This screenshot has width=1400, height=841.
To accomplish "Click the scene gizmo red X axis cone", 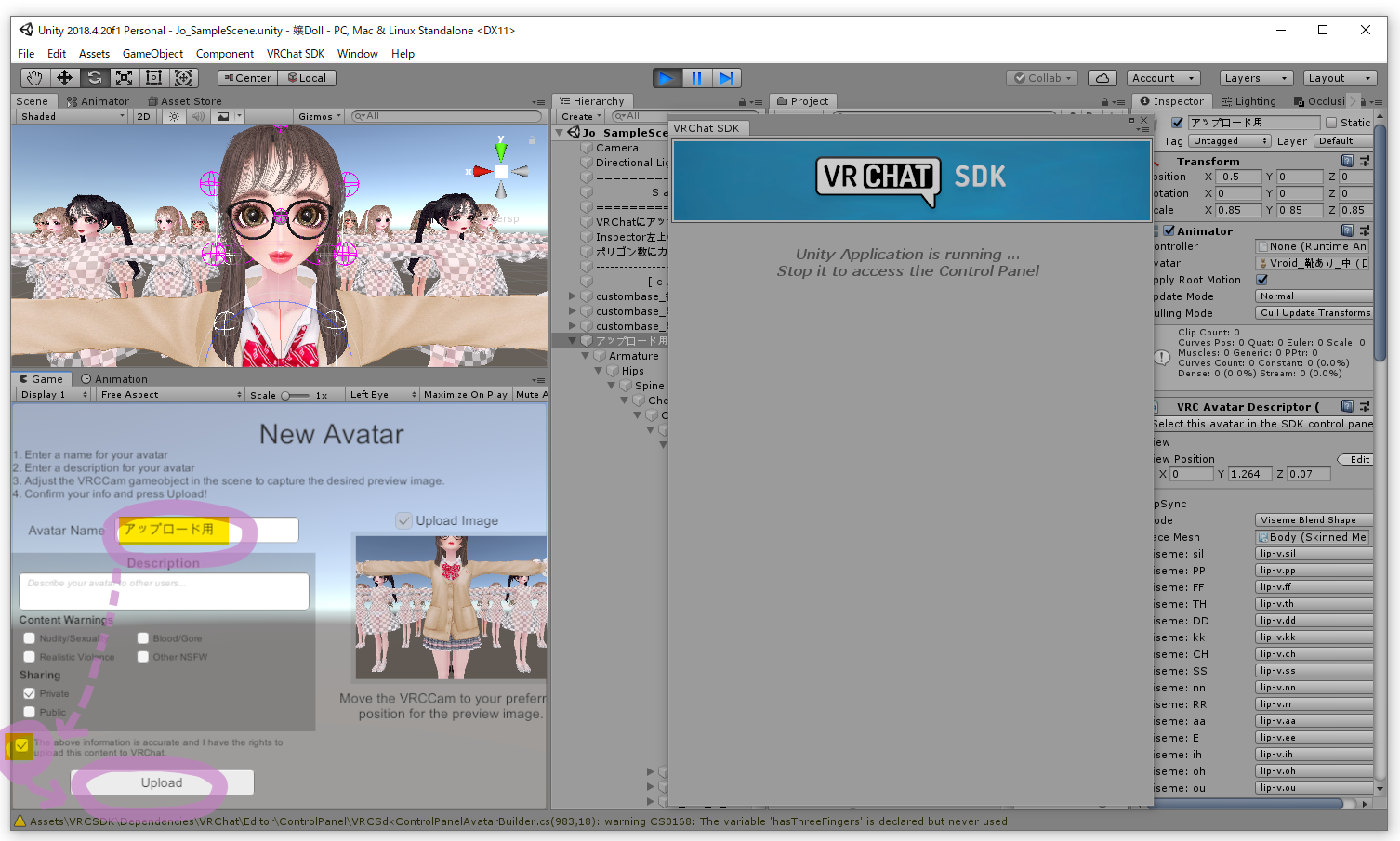I will click(482, 171).
